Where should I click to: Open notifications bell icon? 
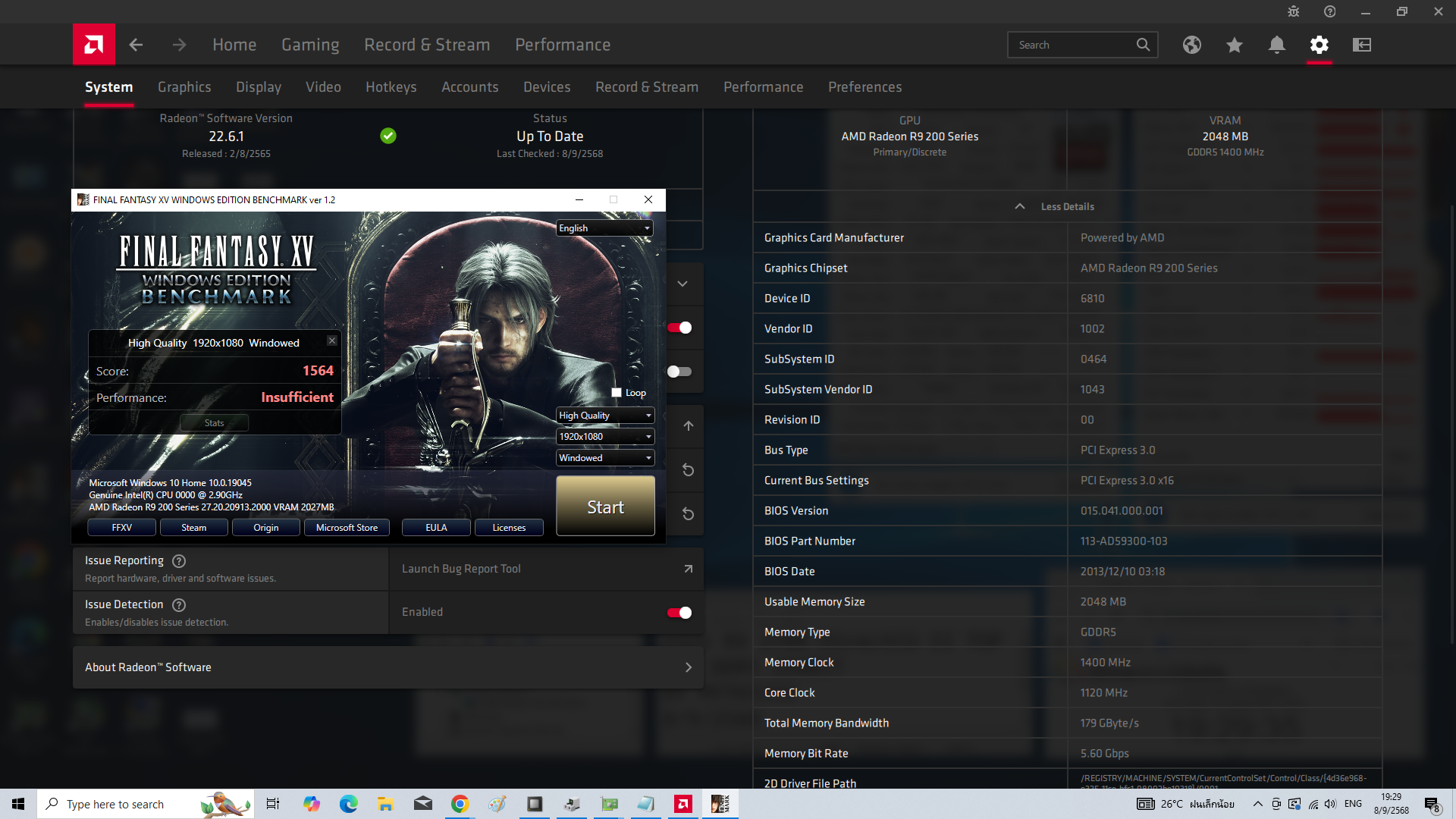pyautogui.click(x=1276, y=45)
